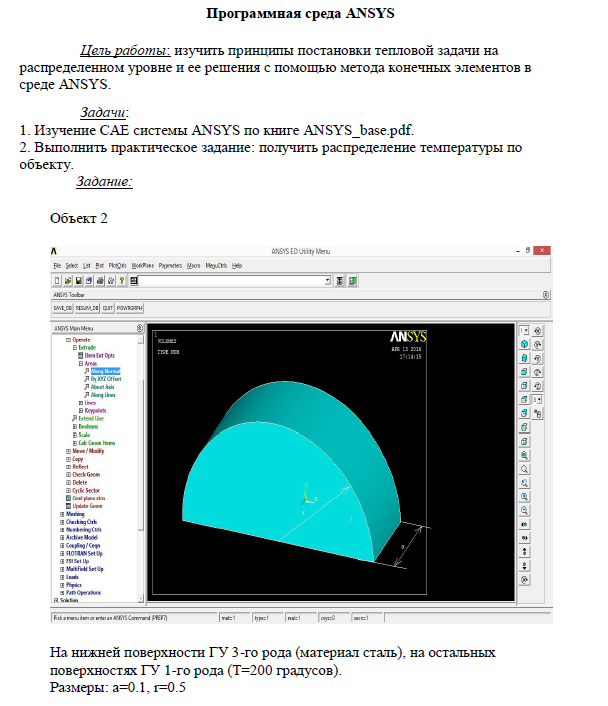Click the Isometric View cube icon

524,344
